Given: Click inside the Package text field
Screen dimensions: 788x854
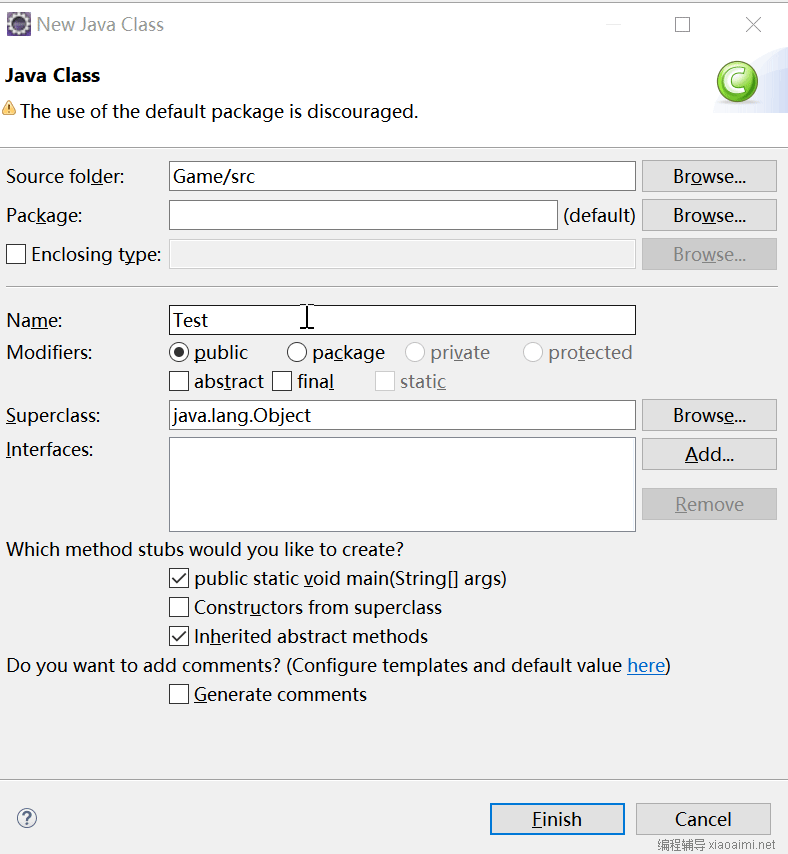Looking at the screenshot, I should point(363,215).
